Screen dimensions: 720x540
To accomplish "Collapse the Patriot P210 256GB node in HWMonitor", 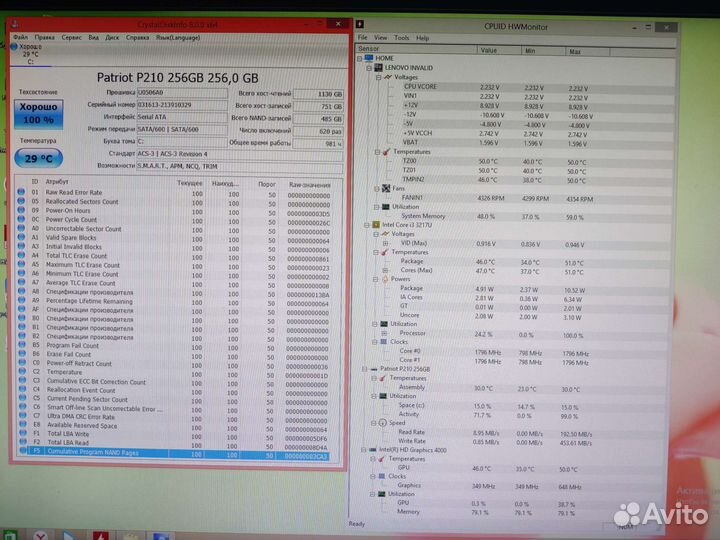I will (x=365, y=369).
